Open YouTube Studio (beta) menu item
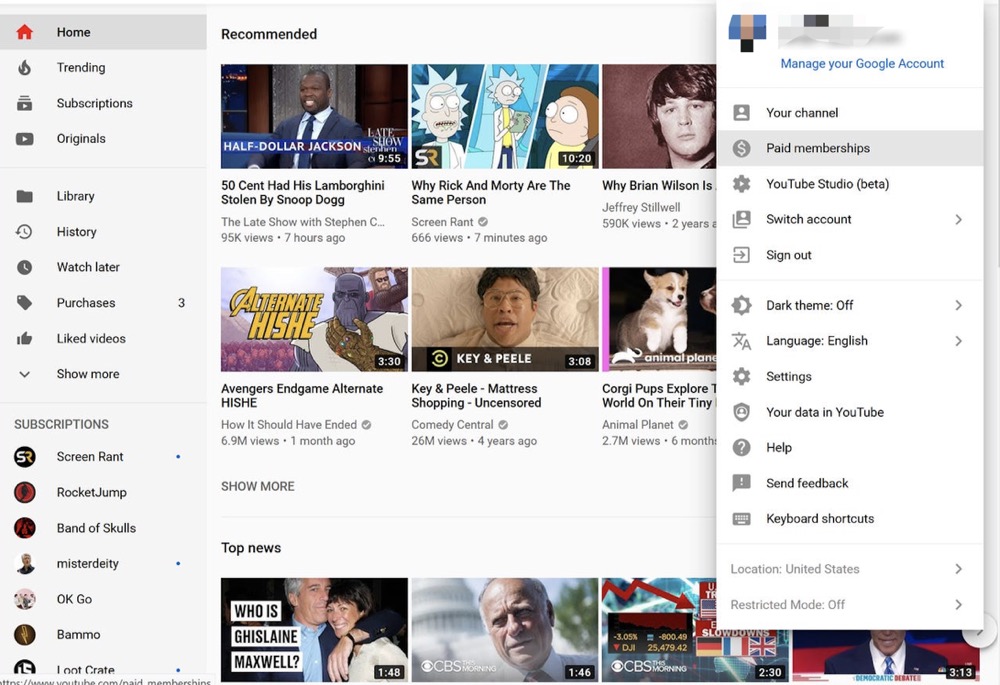Screen dimensions: 1000x685 (827, 184)
